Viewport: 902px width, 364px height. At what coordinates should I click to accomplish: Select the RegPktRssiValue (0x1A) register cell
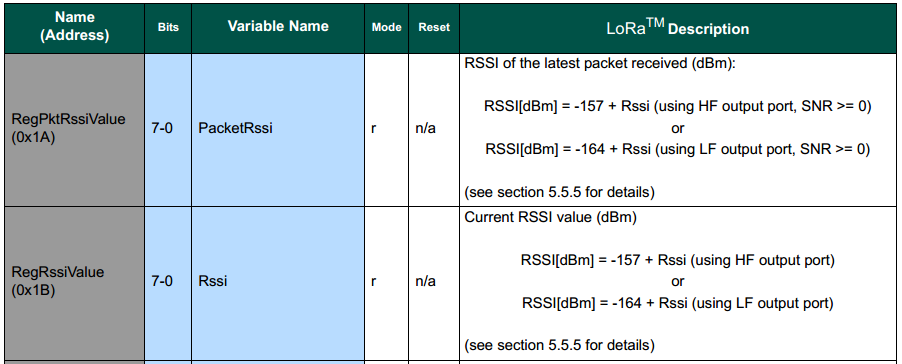pos(74,129)
